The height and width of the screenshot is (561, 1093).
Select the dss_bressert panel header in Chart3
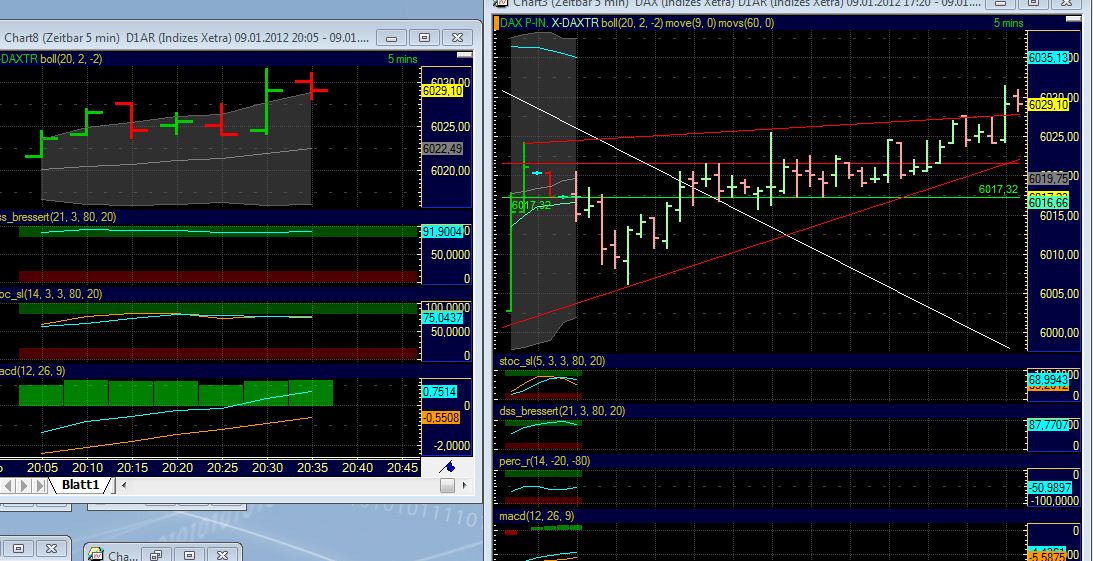562,411
